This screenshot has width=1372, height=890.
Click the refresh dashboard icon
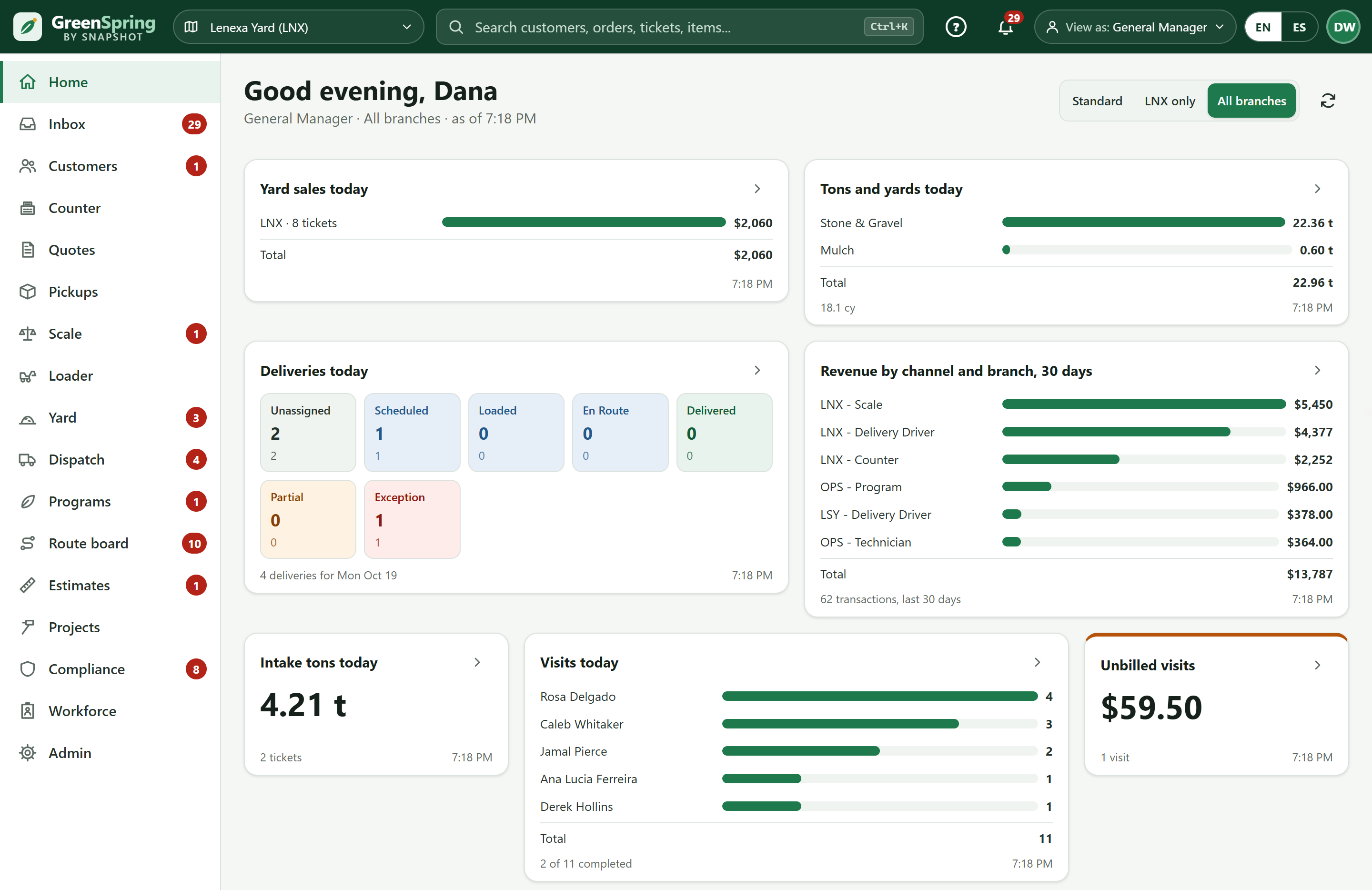(x=1328, y=101)
